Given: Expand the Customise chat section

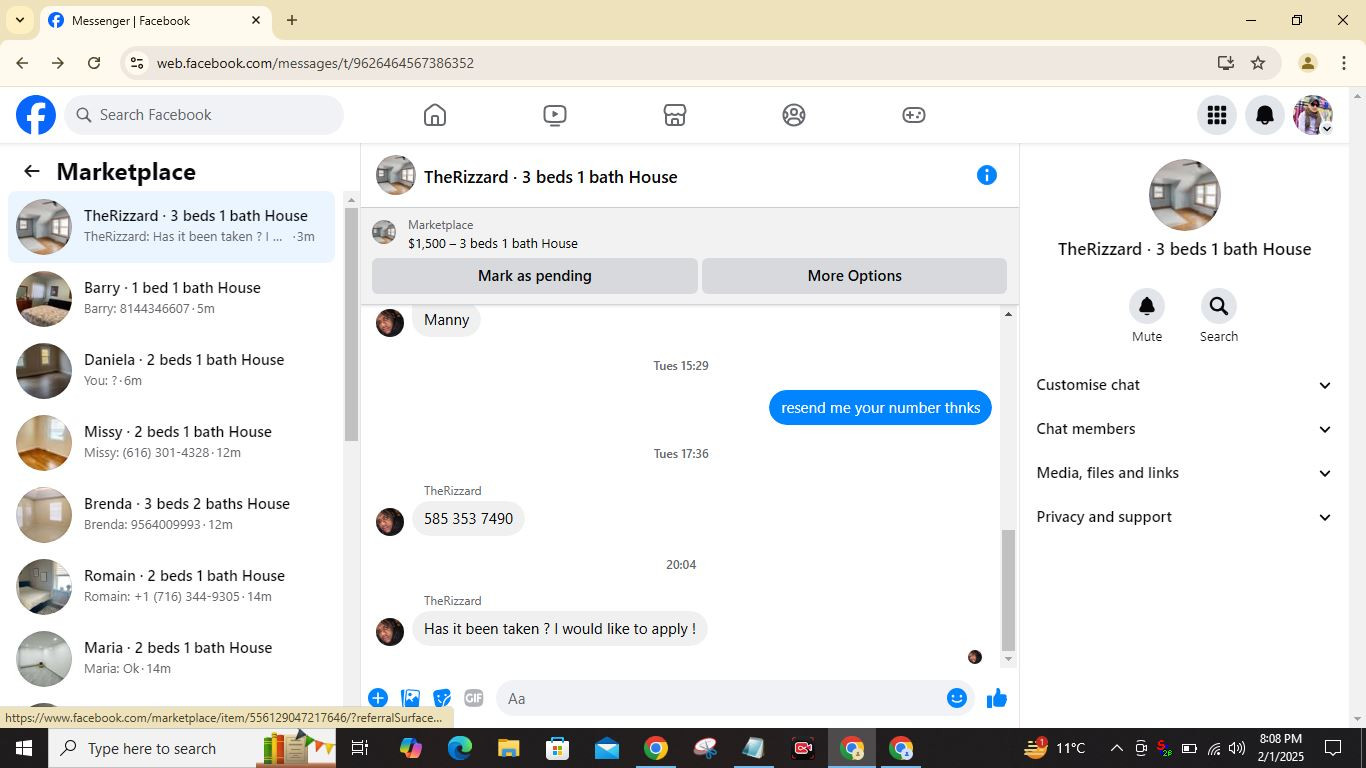Looking at the screenshot, I should tap(1184, 385).
